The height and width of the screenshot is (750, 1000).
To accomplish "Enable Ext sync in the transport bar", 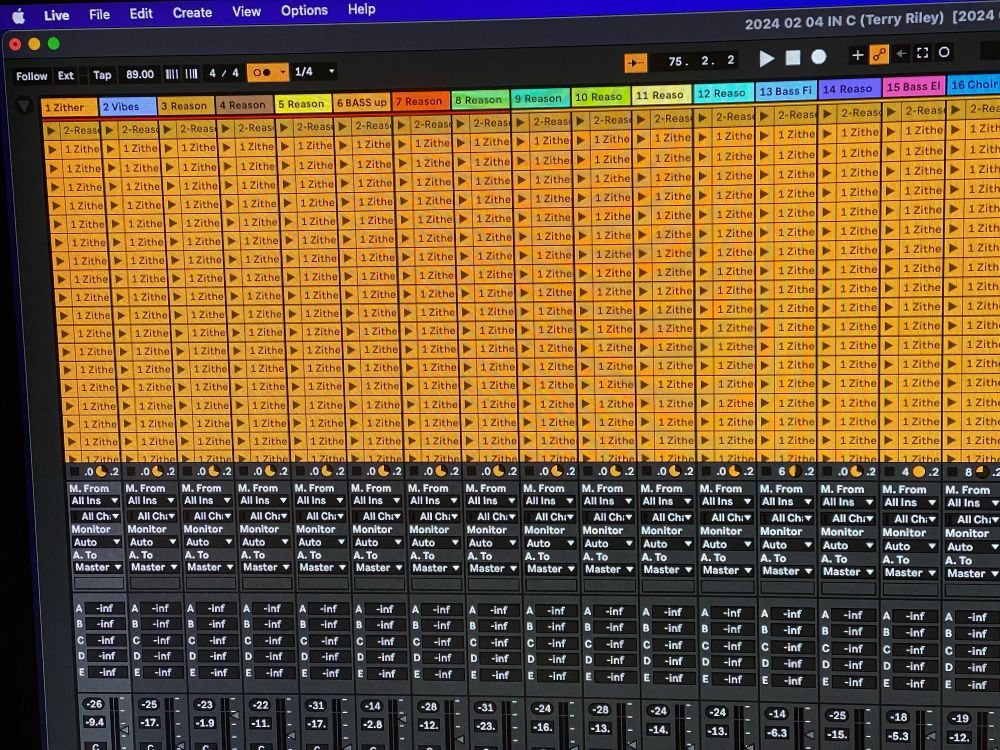I will (66, 74).
